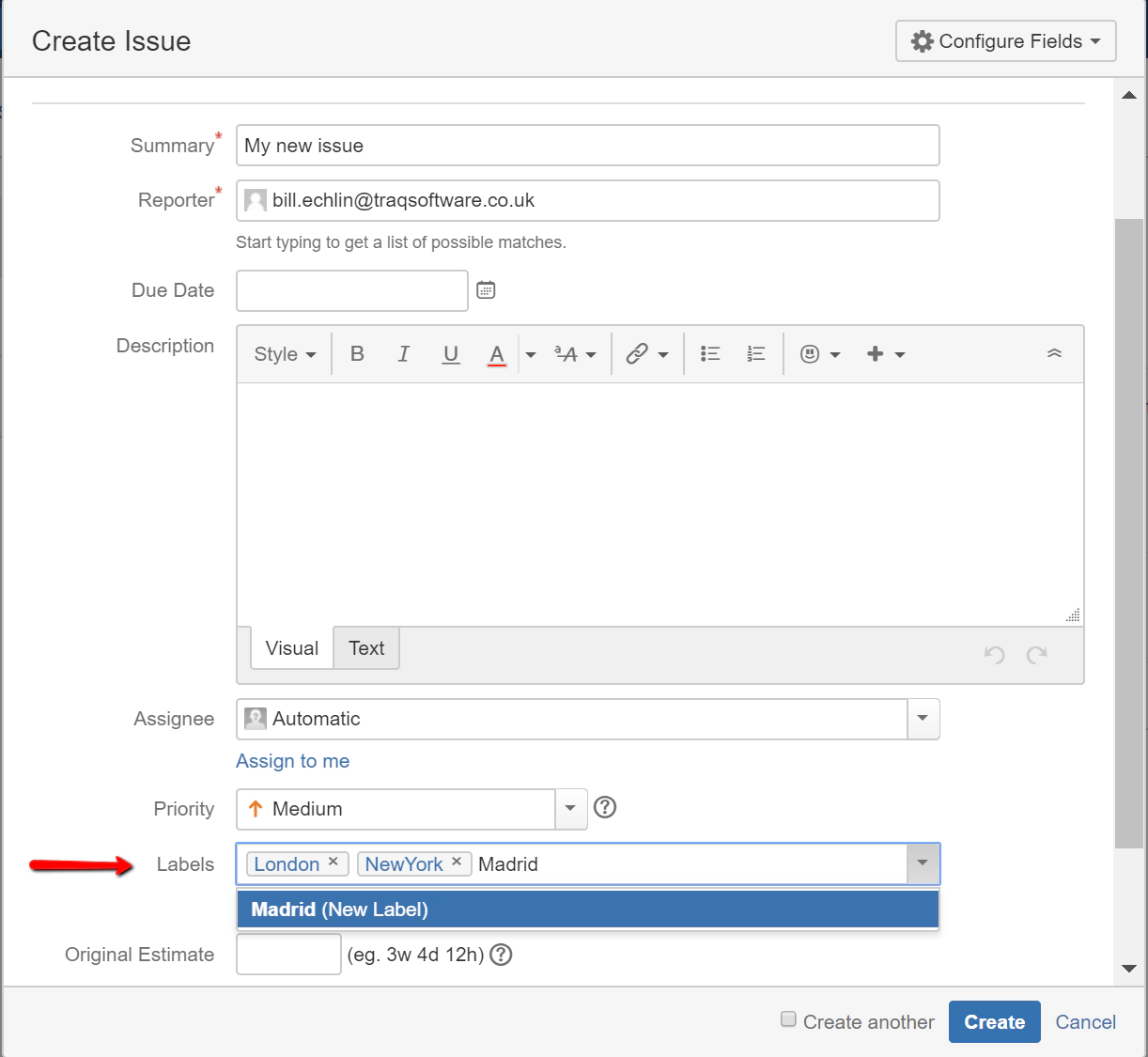Screen dimensions: 1148x1057
Task: Undo the last edit in the description editor
Action: coord(993,654)
